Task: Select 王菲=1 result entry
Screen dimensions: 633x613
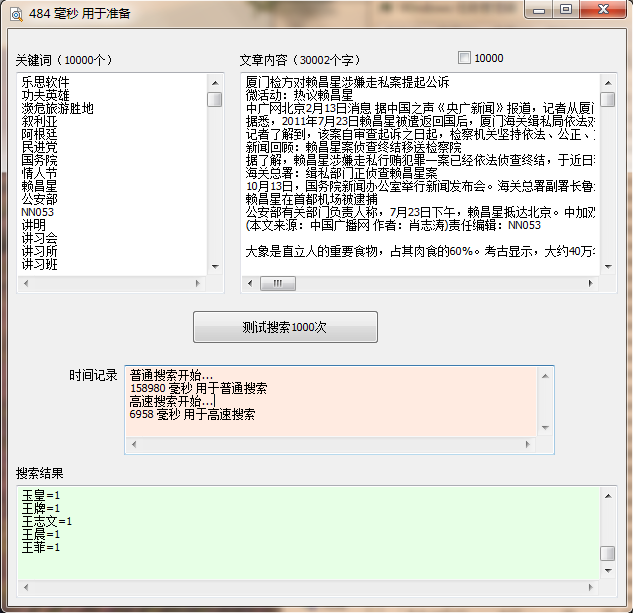Action: pyautogui.click(x=40, y=547)
